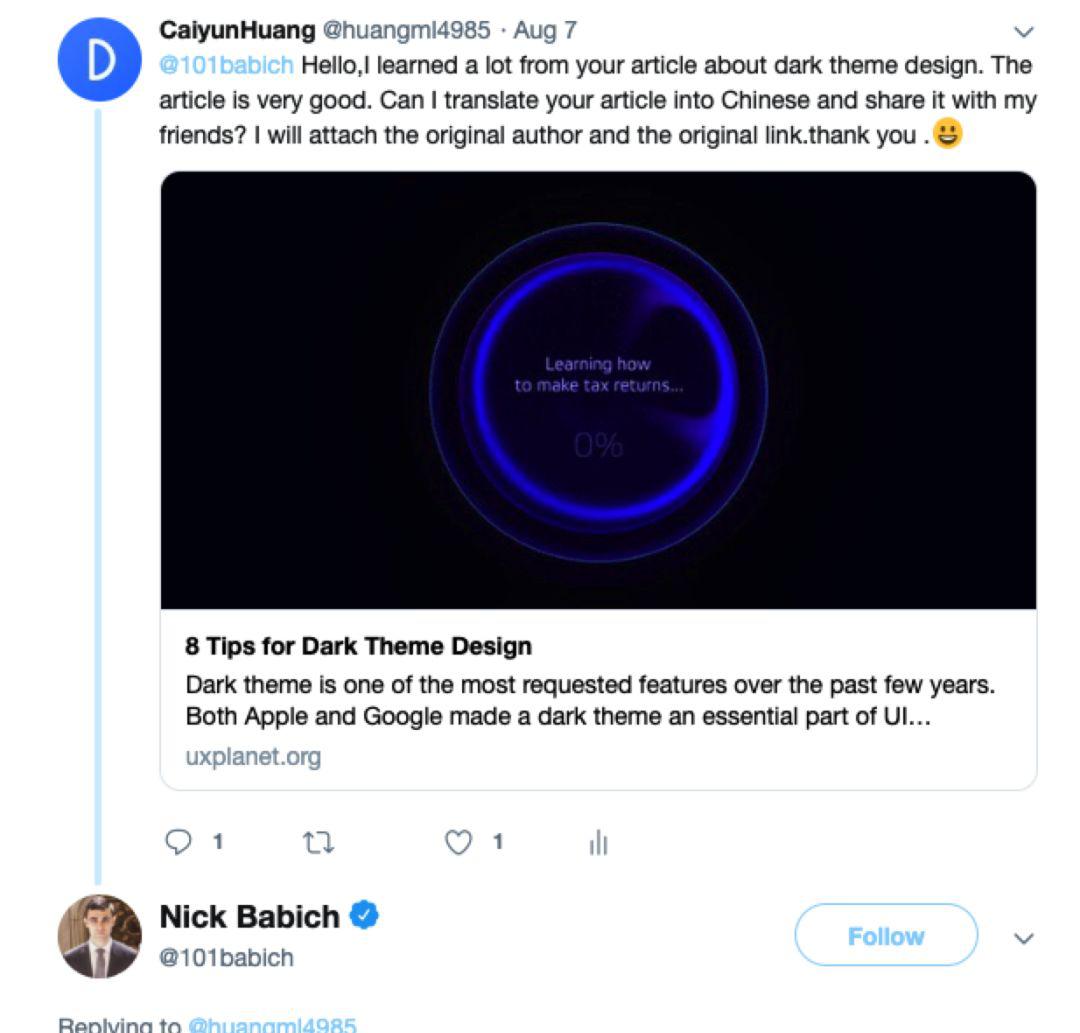Click the Nick Babich display name
Viewport: 1080px width, 1033px height.
249,917
